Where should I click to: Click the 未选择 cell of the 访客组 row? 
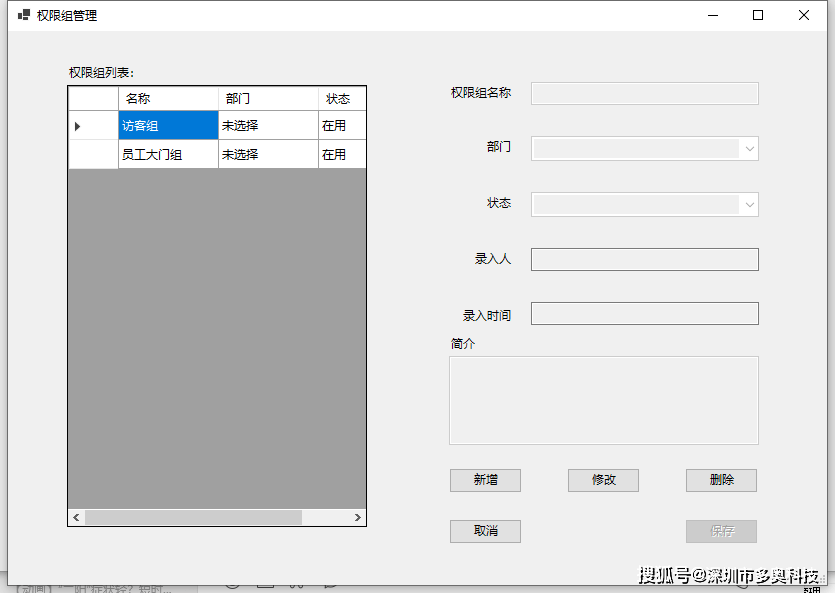click(x=265, y=124)
